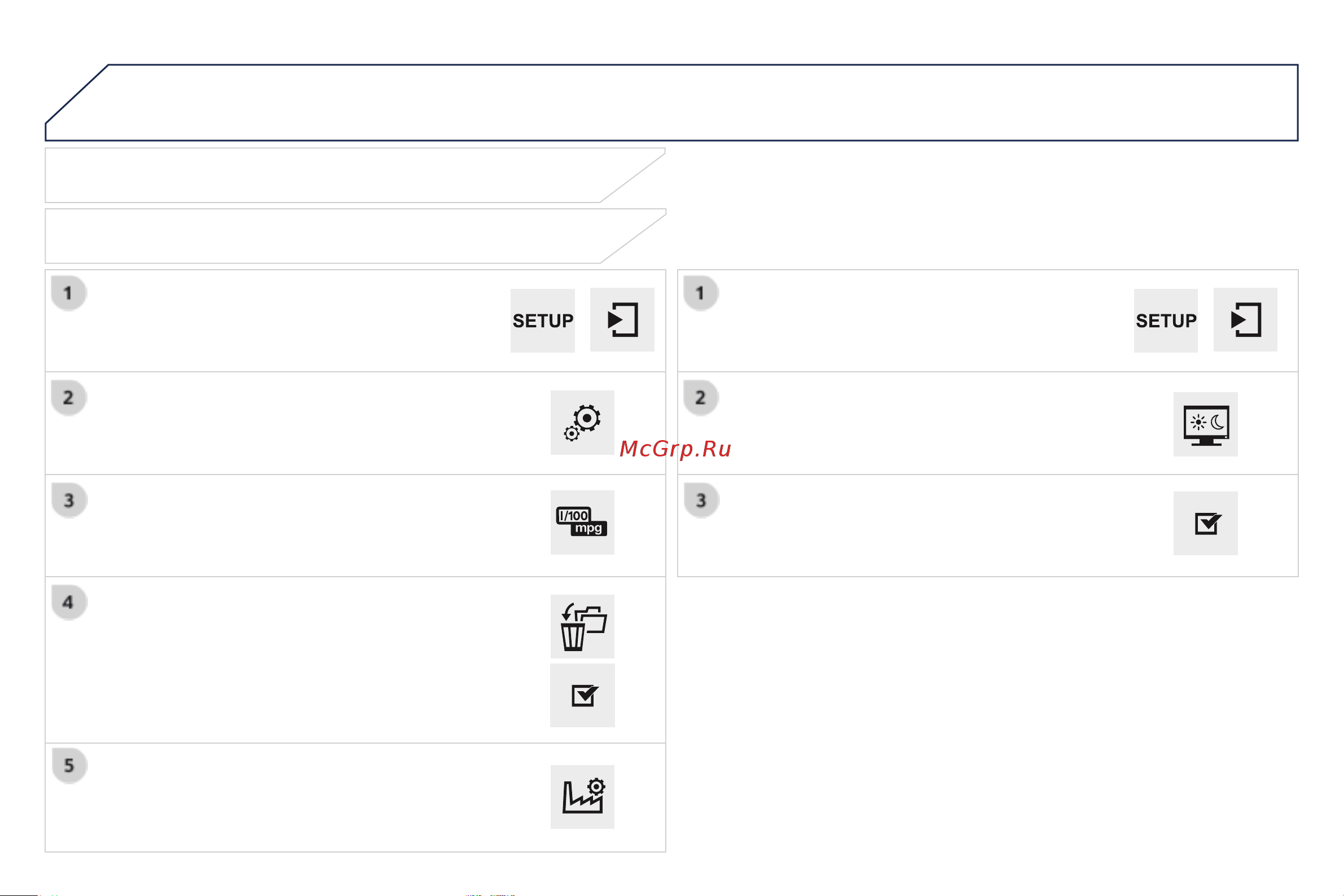
Task: Click the left panel enter-arrow icon
Action: (622, 319)
